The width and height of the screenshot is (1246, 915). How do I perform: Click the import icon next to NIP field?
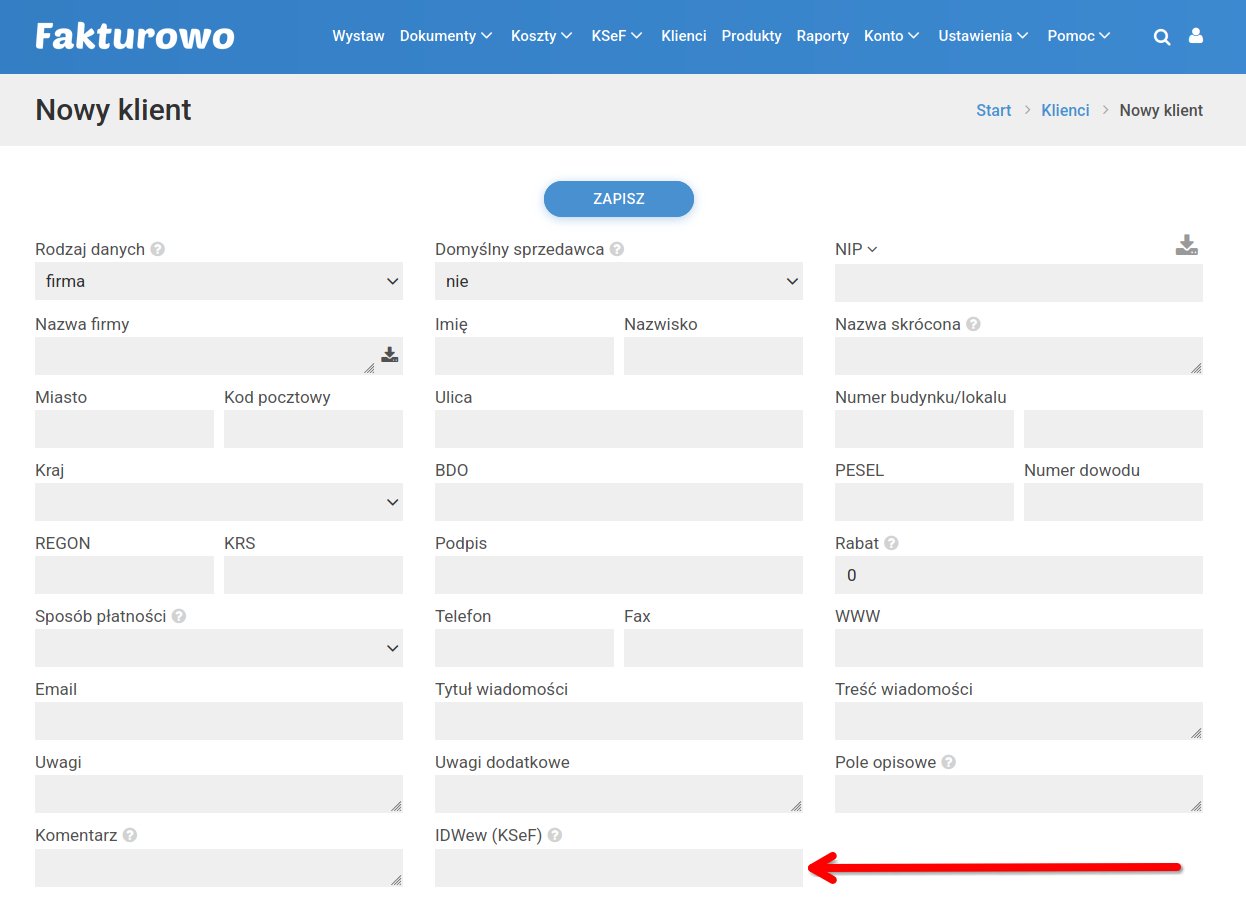[x=1186, y=243]
